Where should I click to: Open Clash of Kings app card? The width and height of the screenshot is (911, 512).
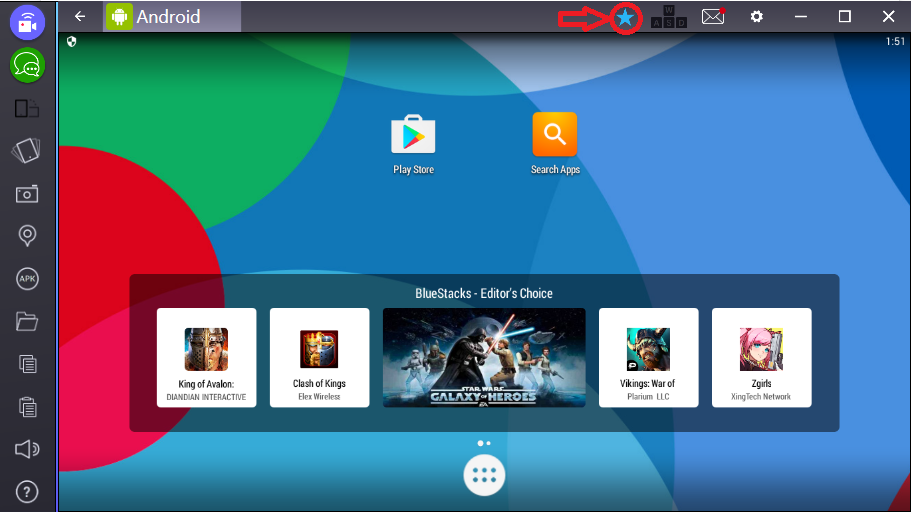pos(320,357)
